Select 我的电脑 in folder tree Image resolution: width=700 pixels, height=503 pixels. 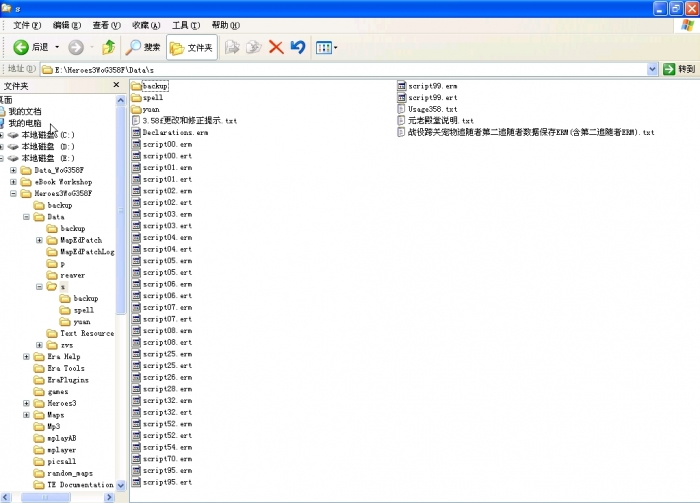point(25,123)
